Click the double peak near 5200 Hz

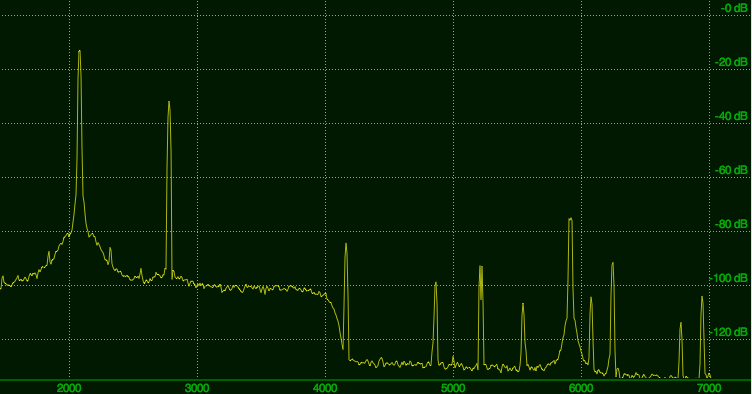coord(481,267)
